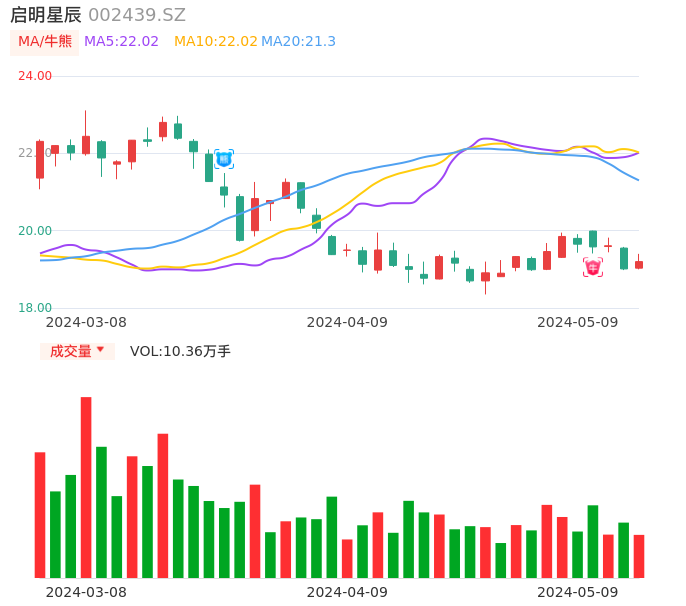Click the 24.00 price axis label
This screenshot has width=686, height=606.
point(35,76)
